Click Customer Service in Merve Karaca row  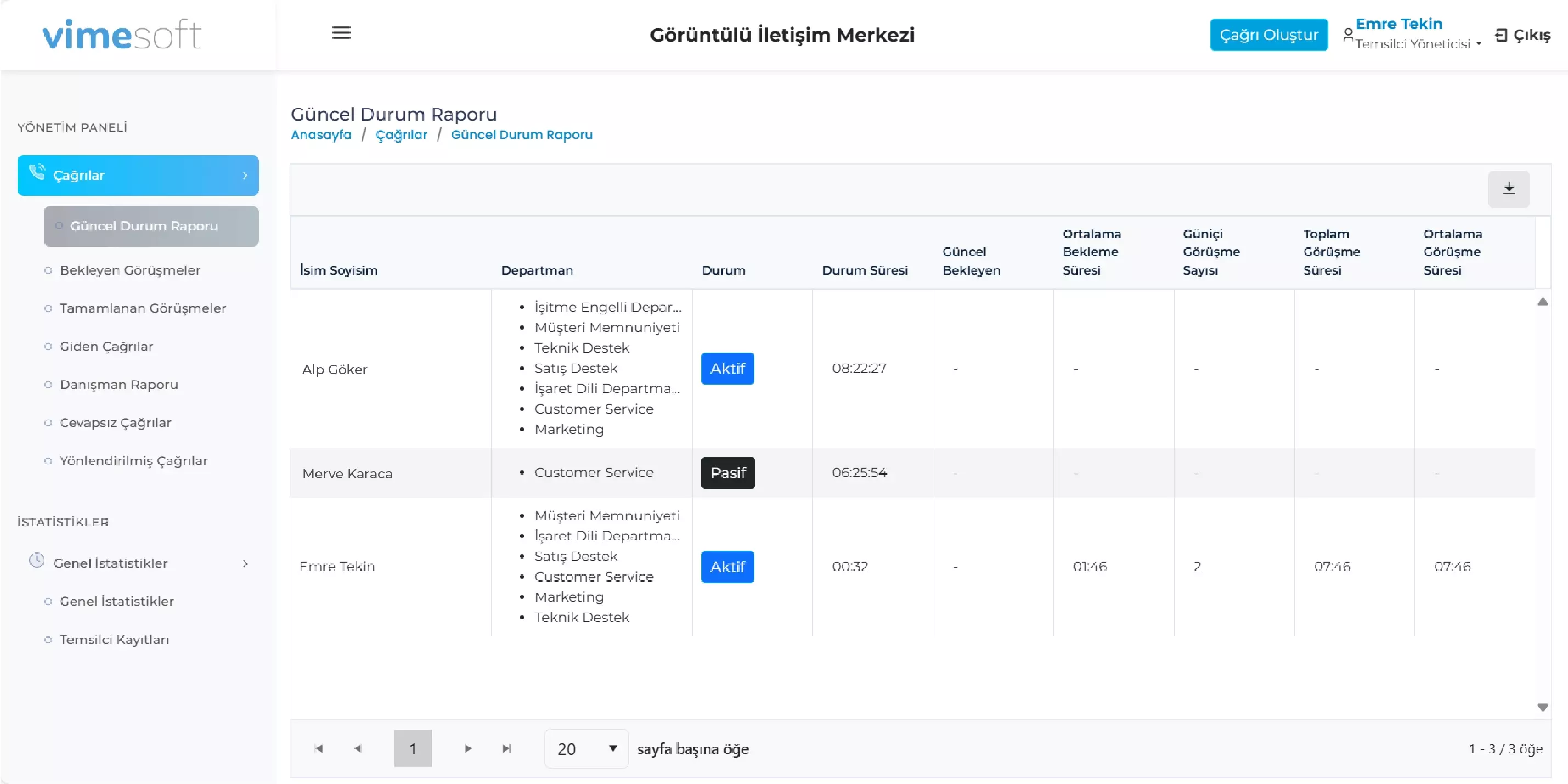coord(594,472)
